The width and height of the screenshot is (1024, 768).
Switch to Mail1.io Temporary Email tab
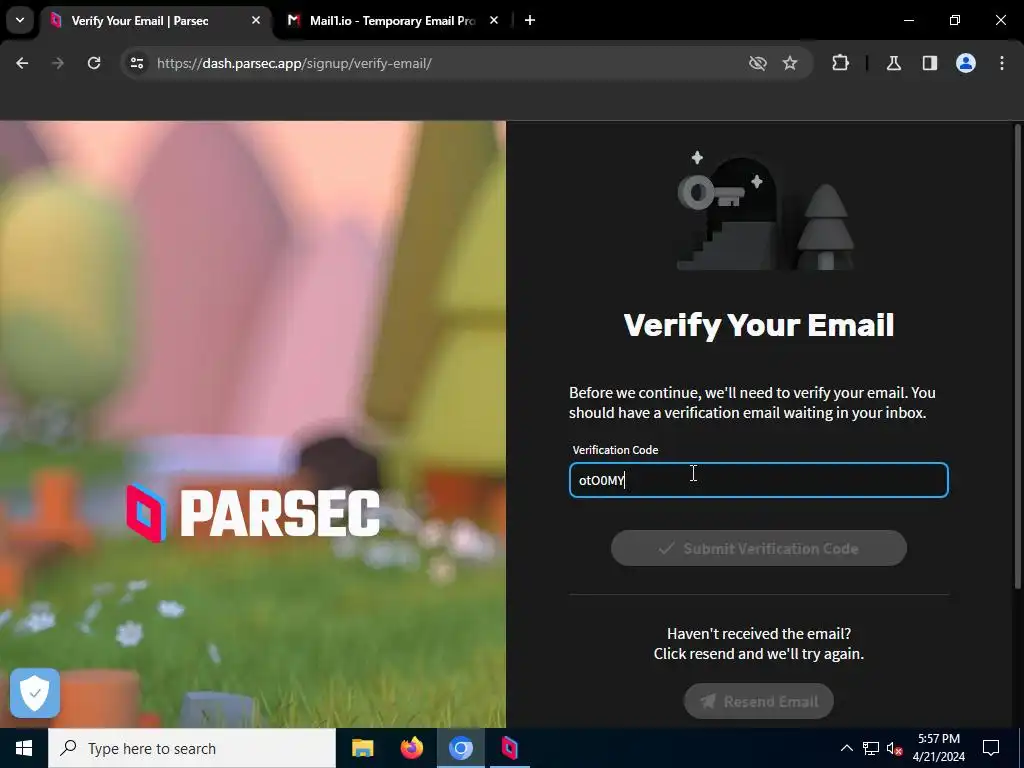394,21
